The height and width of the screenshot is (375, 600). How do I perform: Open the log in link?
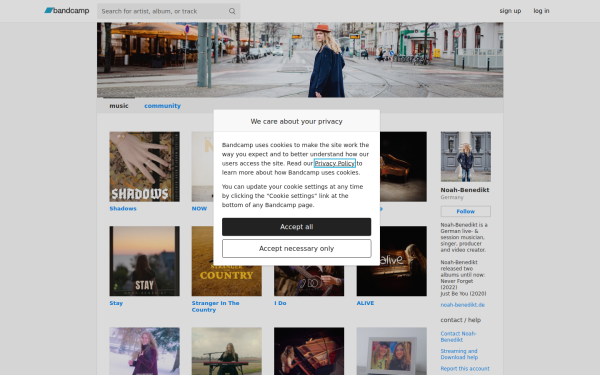541,11
